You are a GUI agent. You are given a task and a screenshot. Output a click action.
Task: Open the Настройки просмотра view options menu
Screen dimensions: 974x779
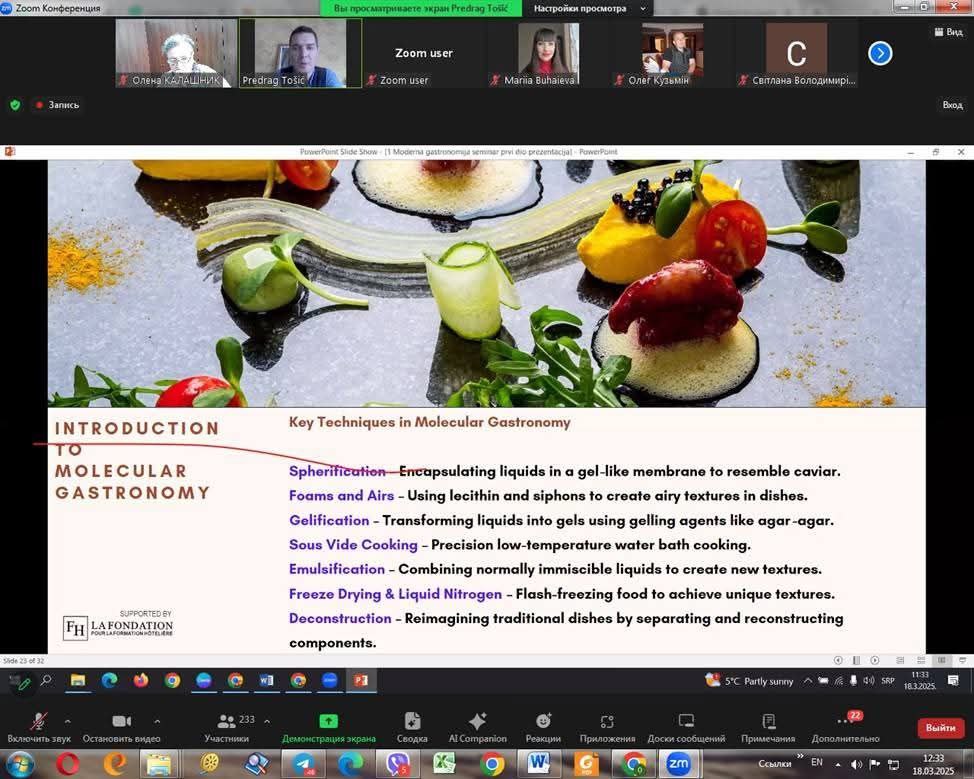click(x=579, y=8)
